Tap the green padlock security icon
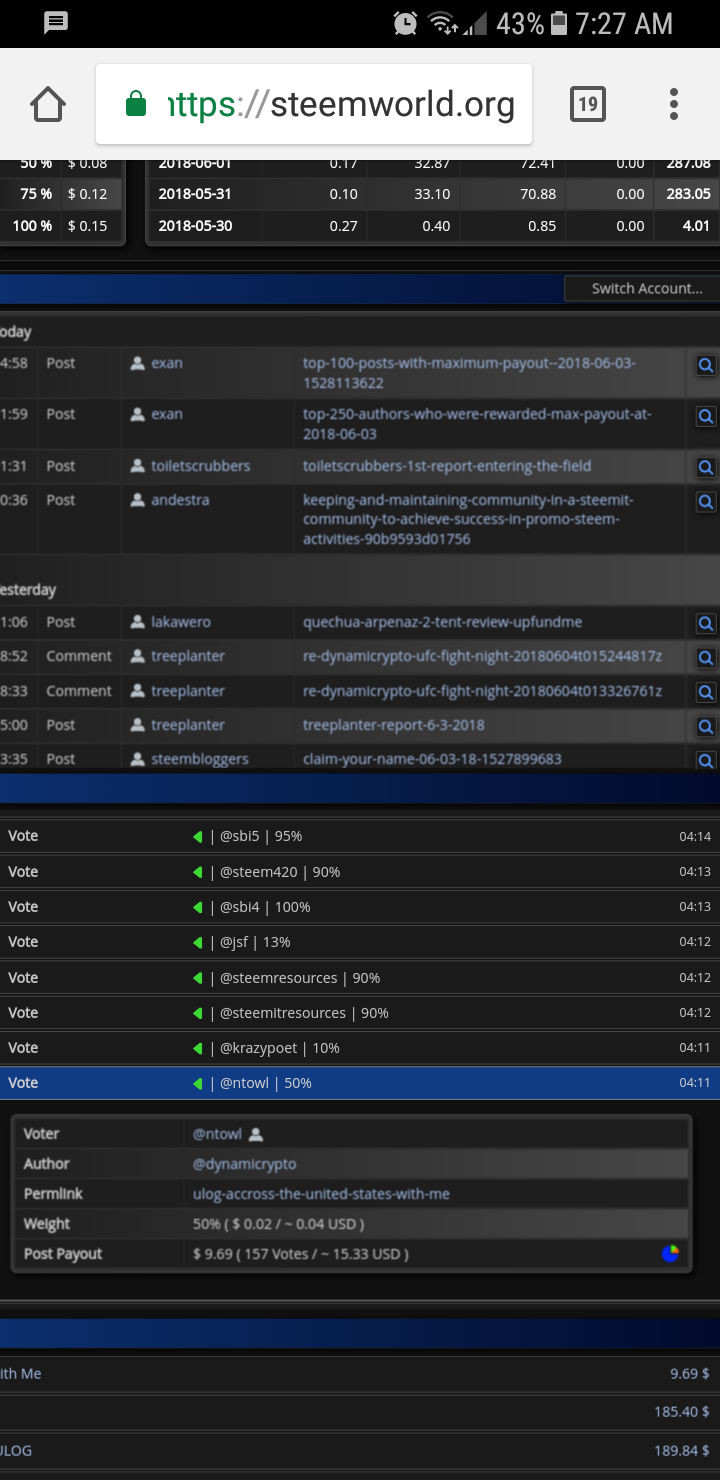This screenshot has width=720, height=1480. click(x=136, y=104)
